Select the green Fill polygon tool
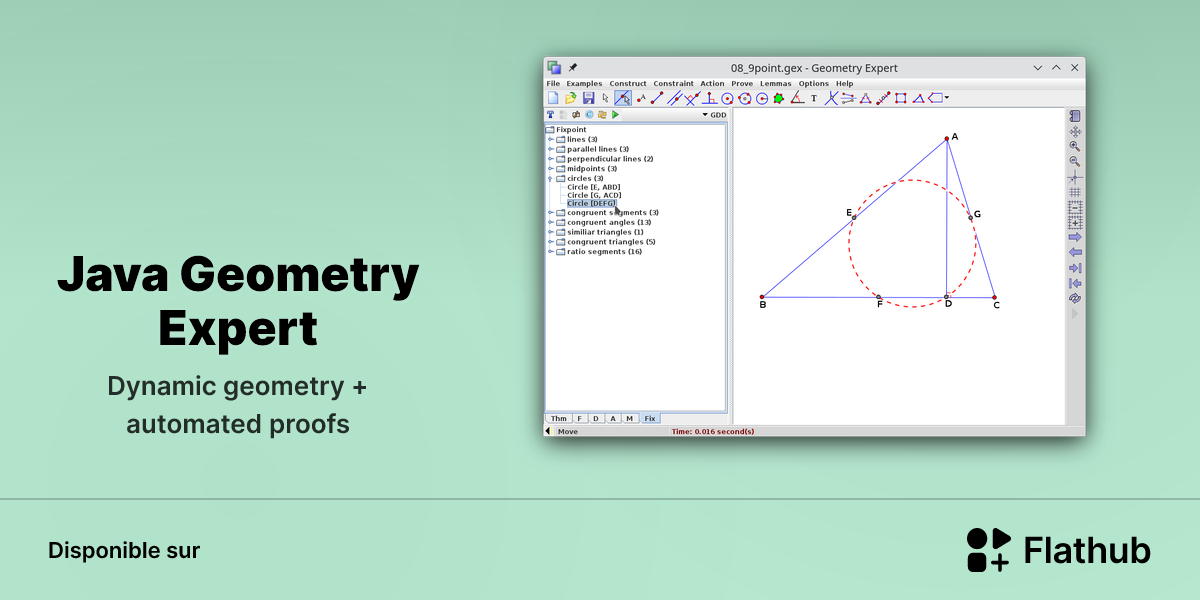This screenshot has width=1200, height=600. [778, 98]
